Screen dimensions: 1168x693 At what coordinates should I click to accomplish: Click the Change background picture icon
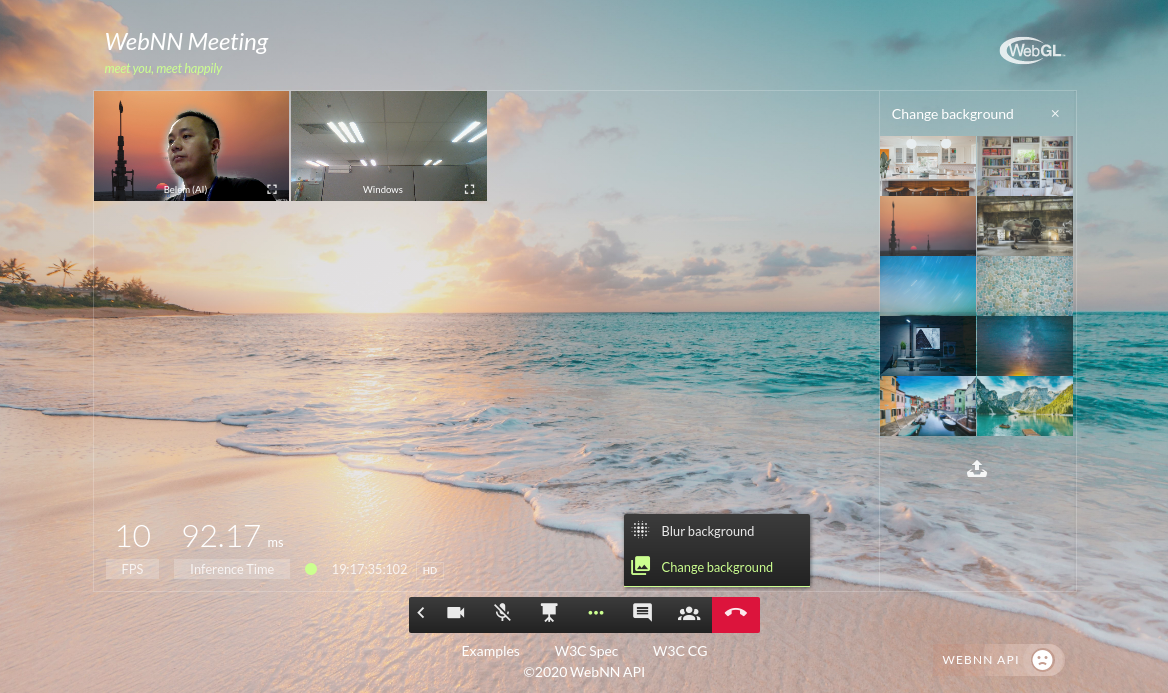pyautogui.click(x=641, y=566)
